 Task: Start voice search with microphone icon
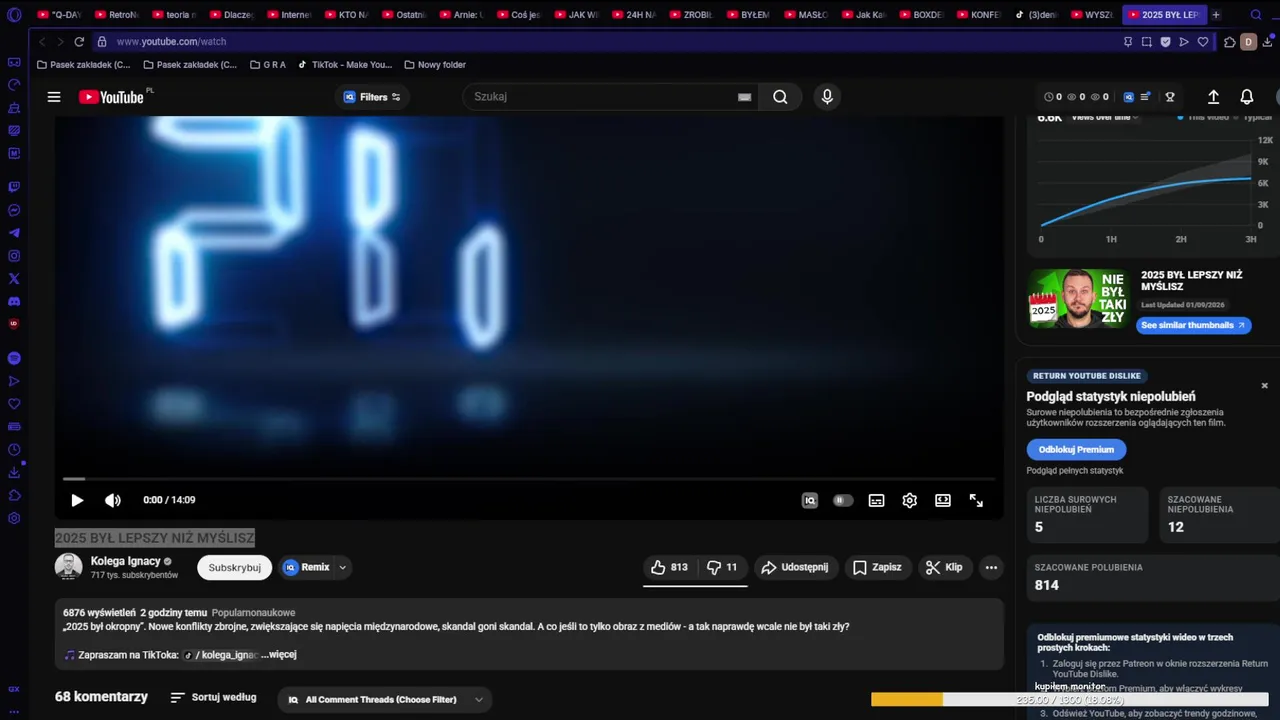click(x=827, y=97)
